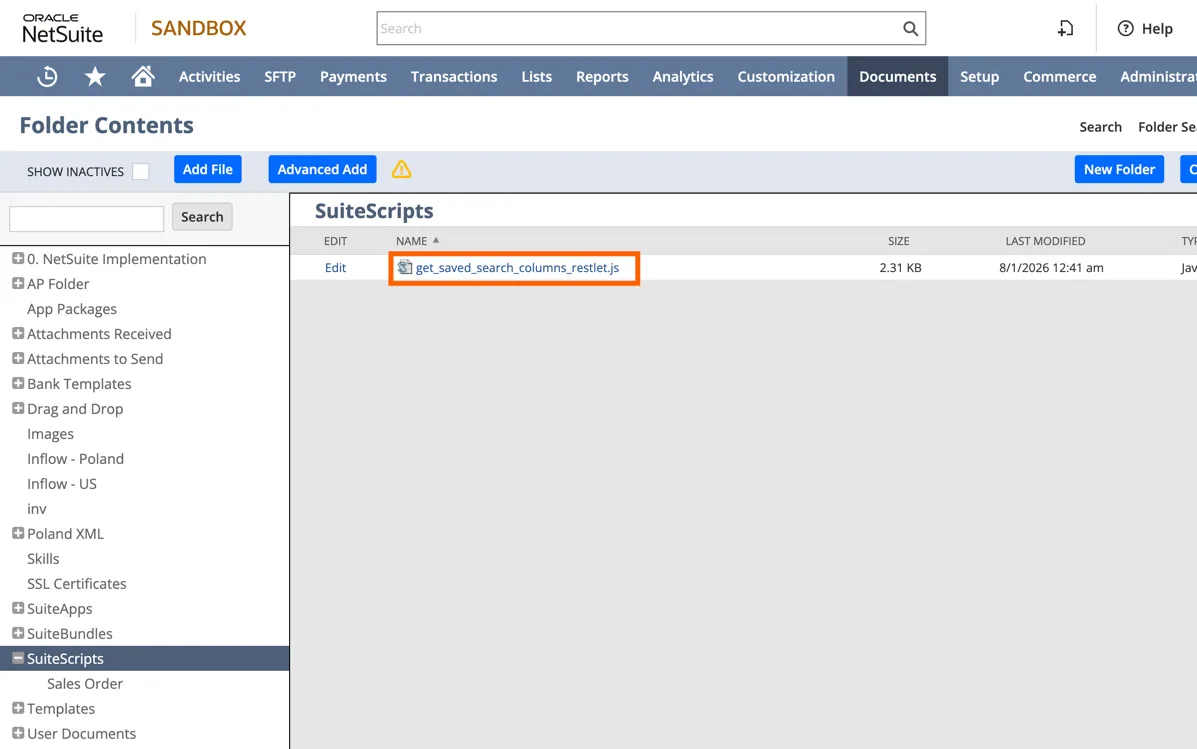Open the Reports menu

(x=602, y=76)
